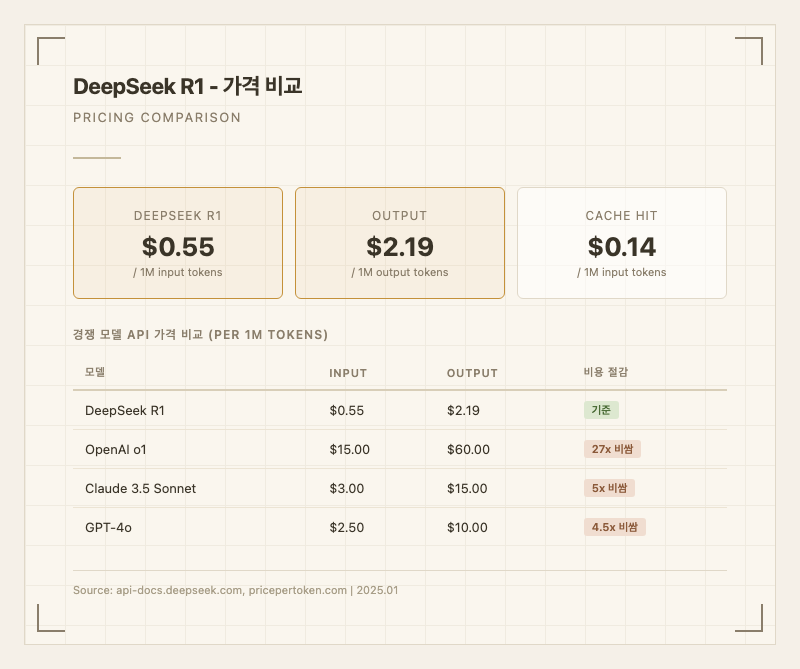This screenshot has width=800, height=669.
Task: Click the DeepSeek R1 - 가격 비교 title
Action: pos(188,87)
